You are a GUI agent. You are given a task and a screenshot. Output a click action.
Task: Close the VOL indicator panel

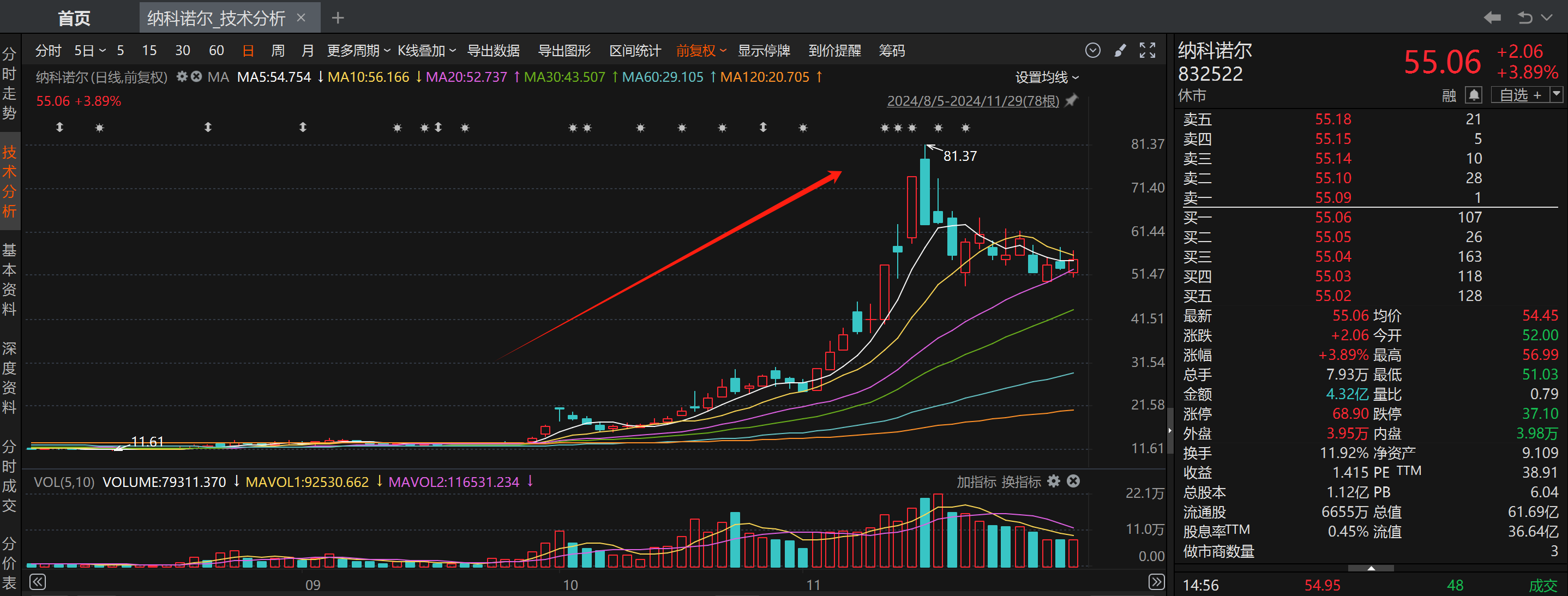1074,481
